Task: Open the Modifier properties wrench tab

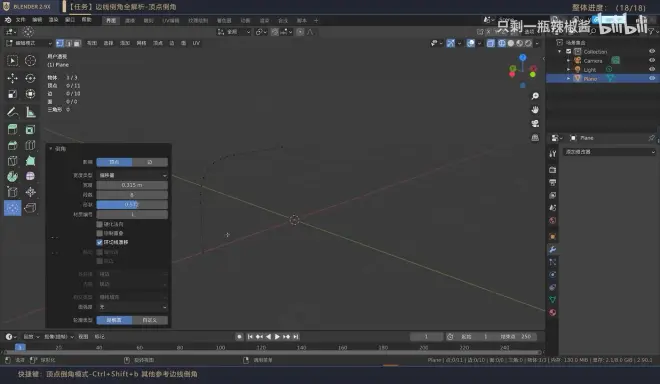Action: pos(553,249)
